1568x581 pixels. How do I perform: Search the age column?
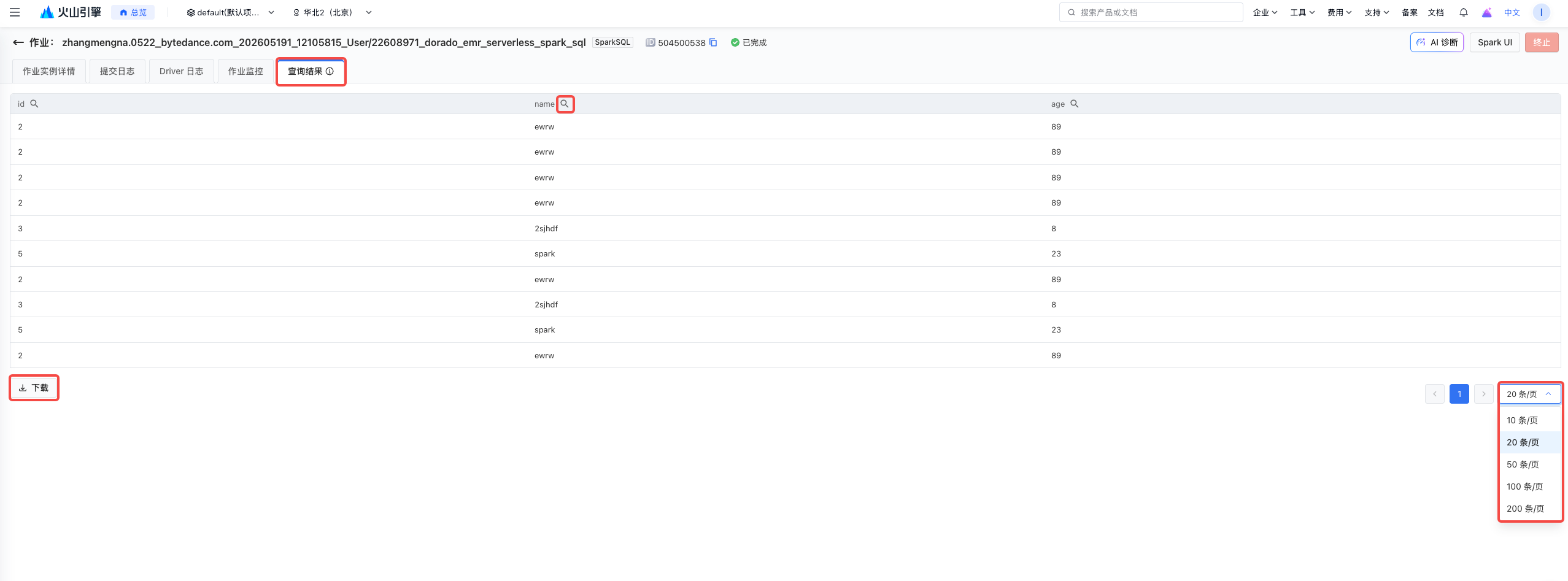tap(1074, 104)
